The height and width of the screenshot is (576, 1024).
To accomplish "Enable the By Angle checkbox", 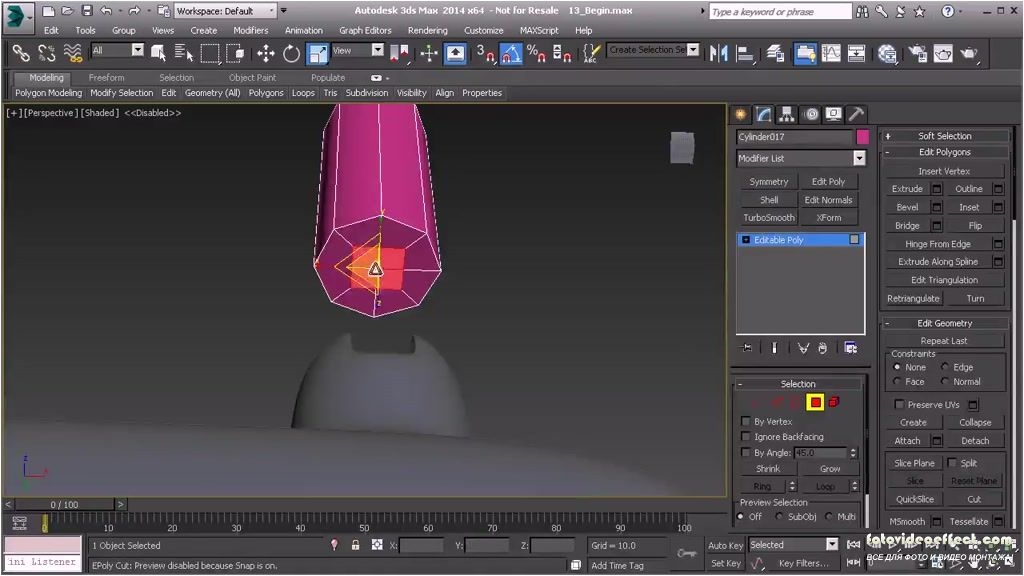I will [x=746, y=453].
